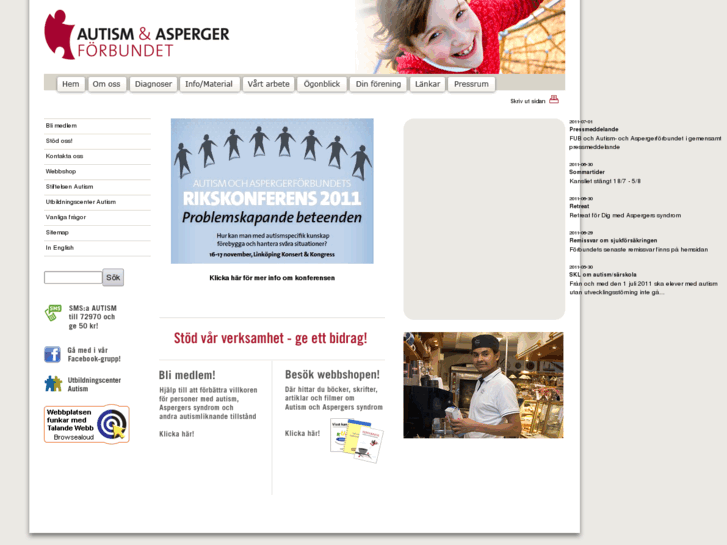Click the Rikskonferens 2011 banner image
The height and width of the screenshot is (545, 727).
(x=272, y=191)
